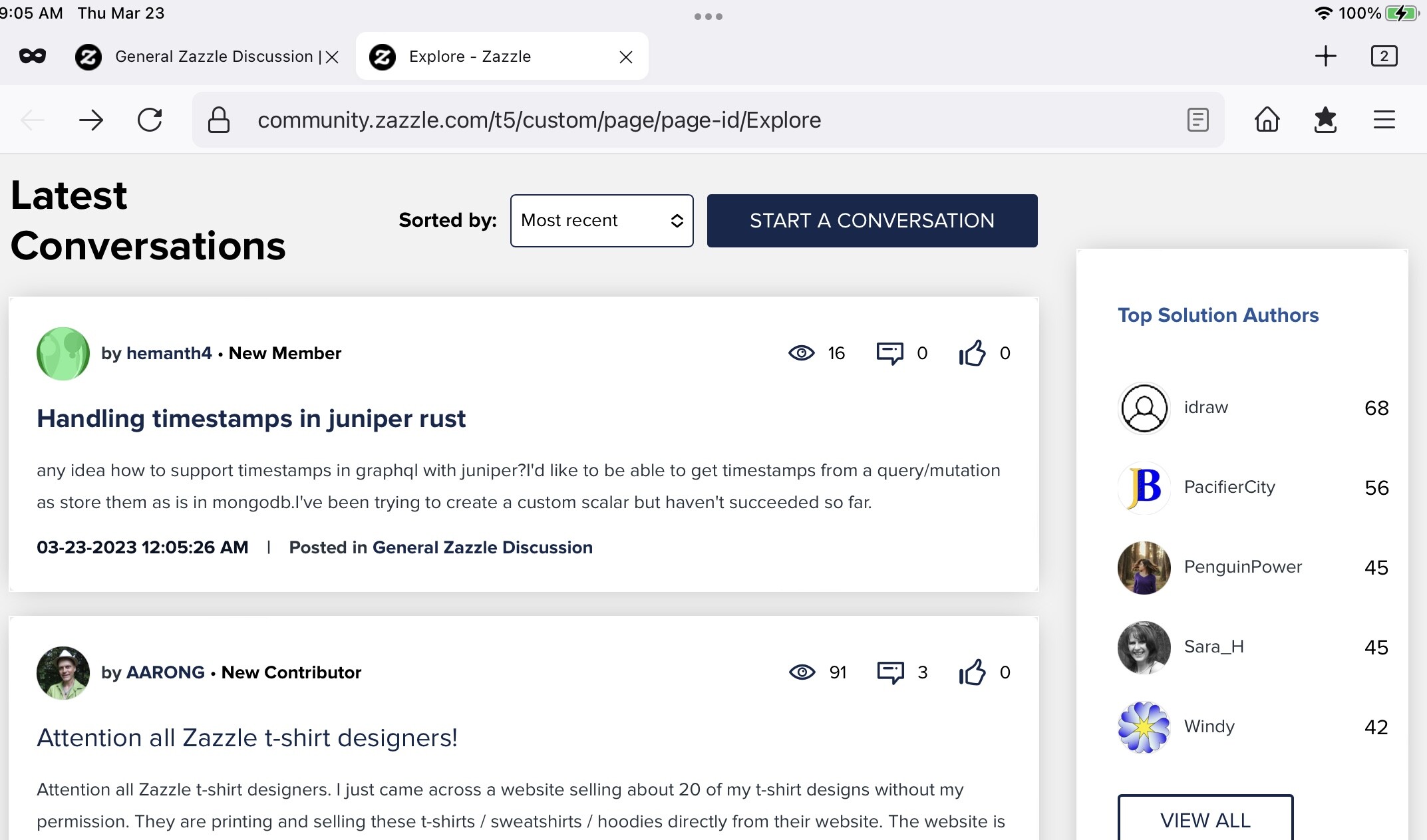1427x840 pixels.
Task: Close the Explore - Zazzle tab
Action: click(625, 57)
